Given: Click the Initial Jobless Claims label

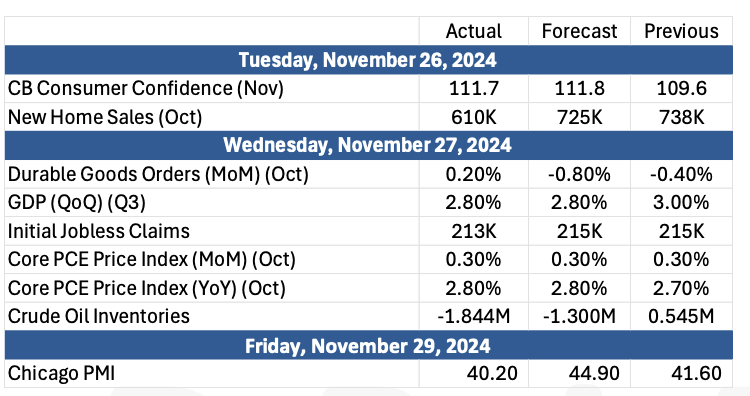Looking at the screenshot, I should click(99, 231).
